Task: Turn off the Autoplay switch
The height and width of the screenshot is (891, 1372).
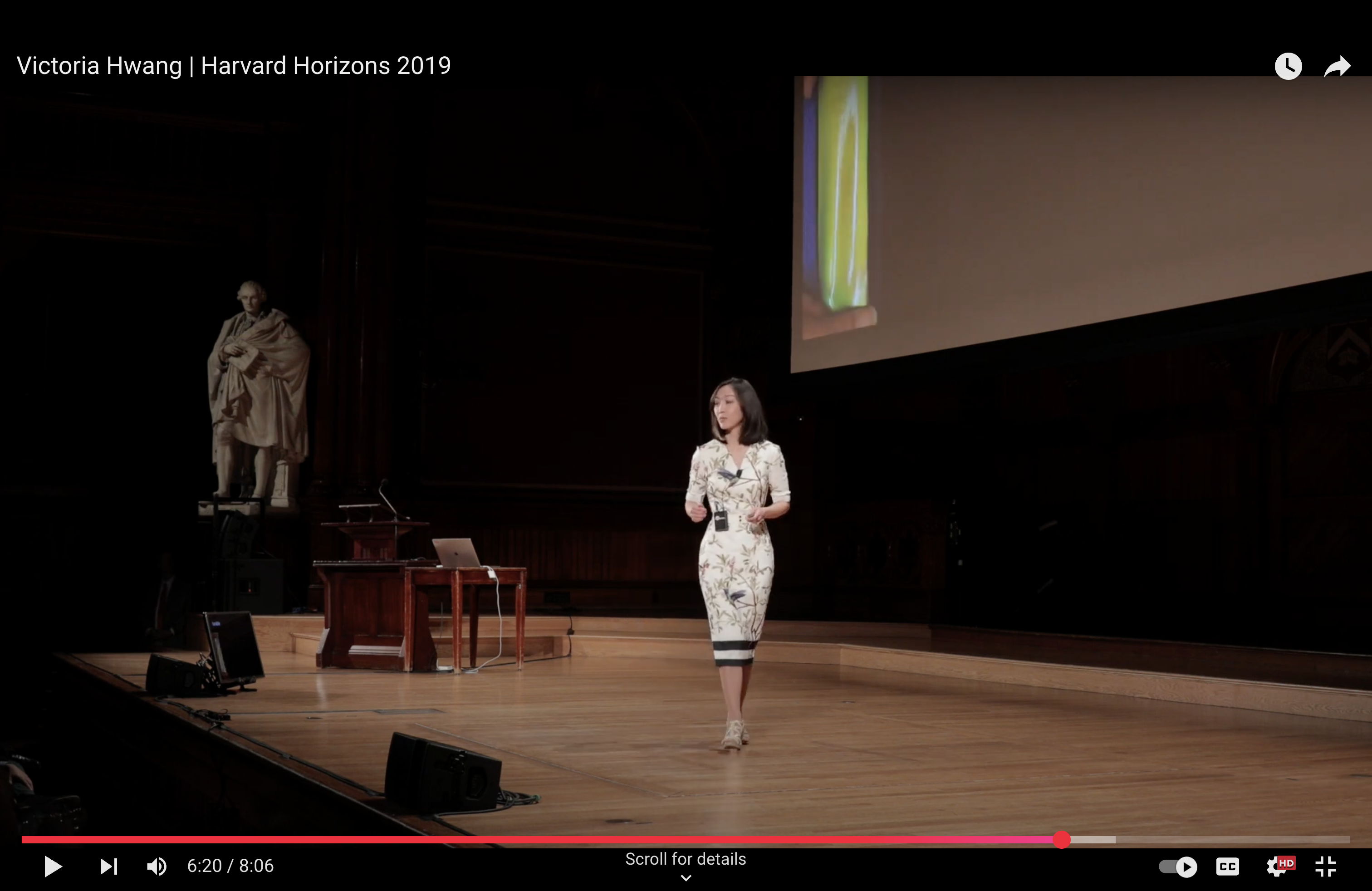Action: pyautogui.click(x=1178, y=867)
